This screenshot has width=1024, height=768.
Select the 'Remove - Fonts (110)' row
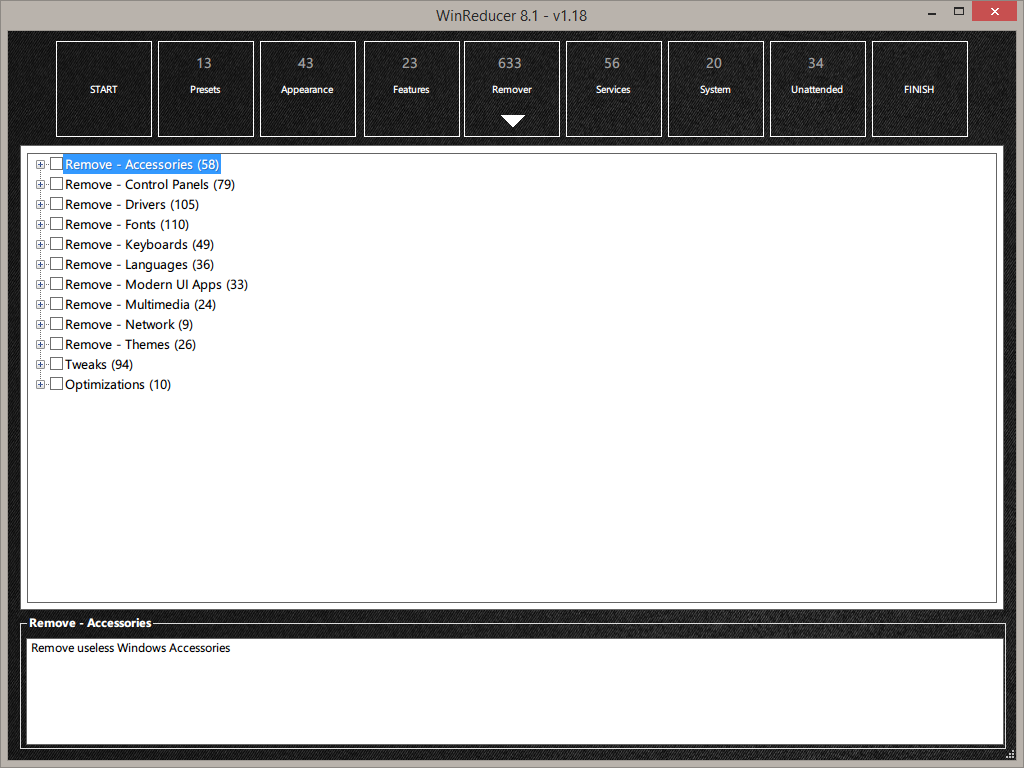click(x=127, y=225)
